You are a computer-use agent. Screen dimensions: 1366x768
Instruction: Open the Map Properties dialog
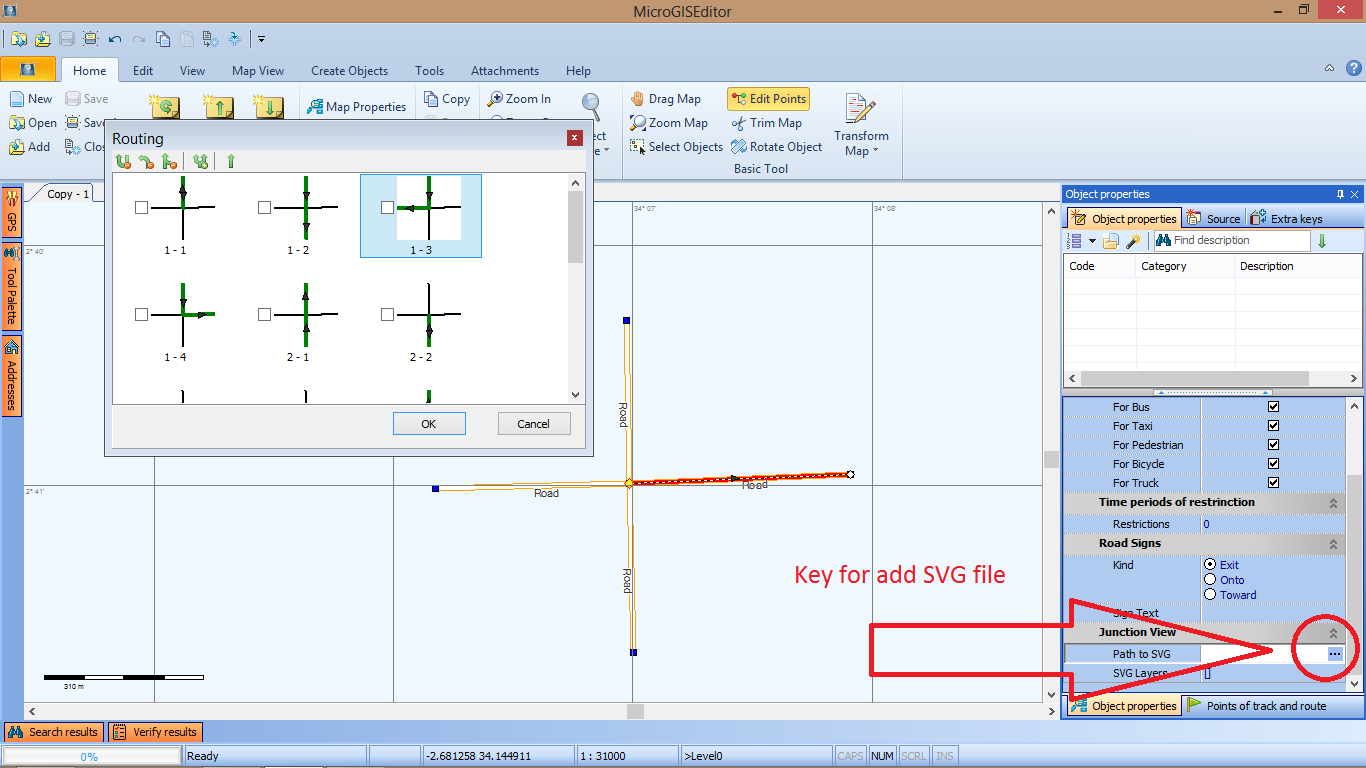(356, 107)
